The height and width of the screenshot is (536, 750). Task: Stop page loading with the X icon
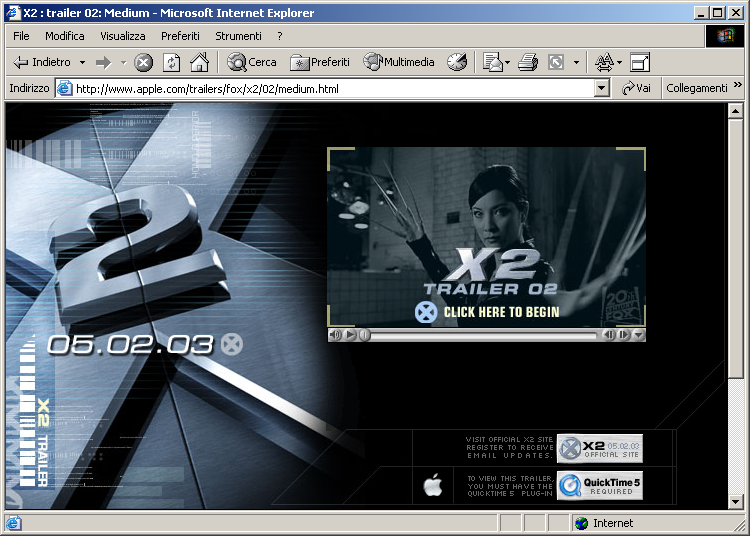(143, 63)
